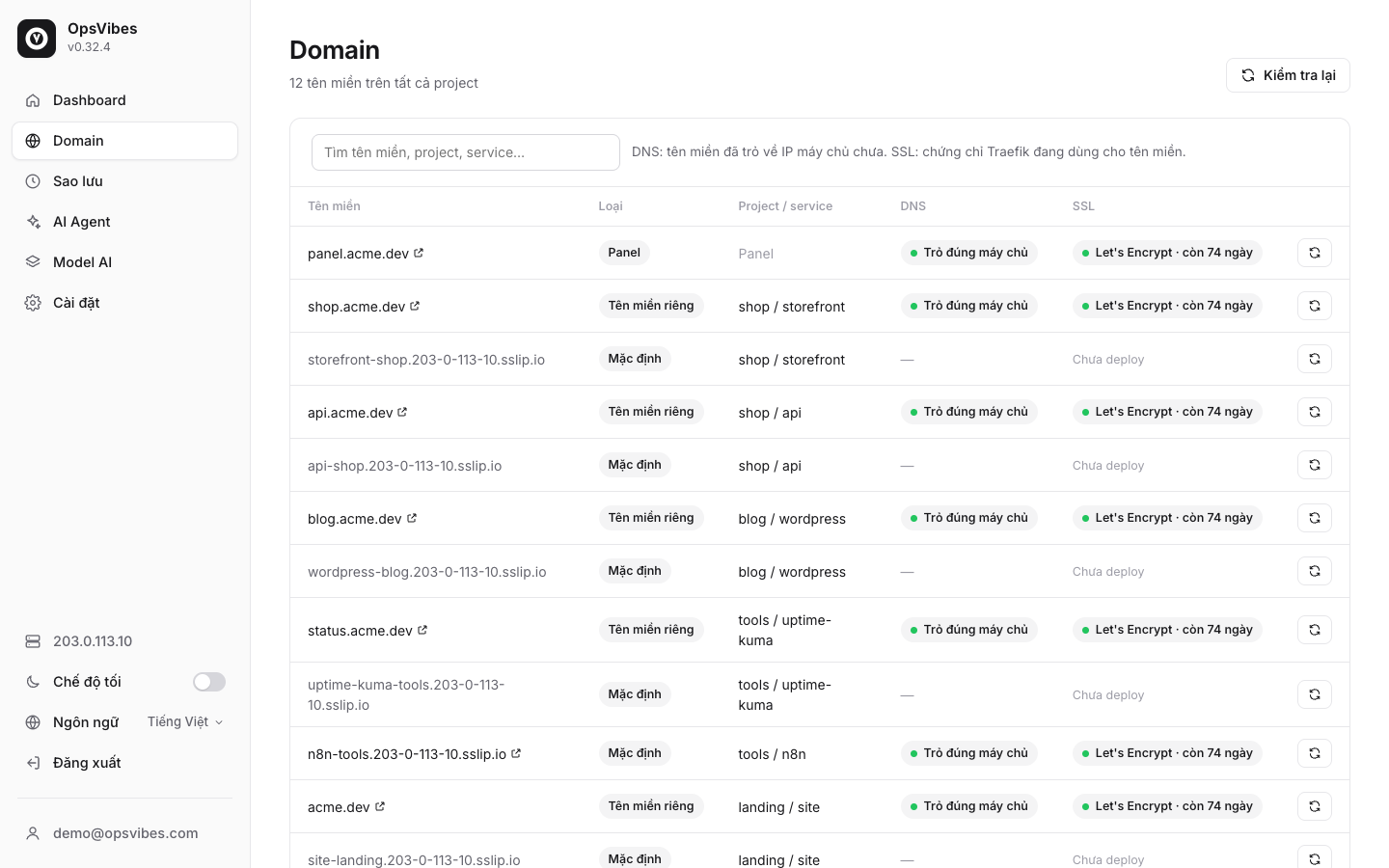The height and width of the screenshot is (868, 1389).
Task: Recheck storefront-shop sslip.io row
Action: click(1315, 359)
